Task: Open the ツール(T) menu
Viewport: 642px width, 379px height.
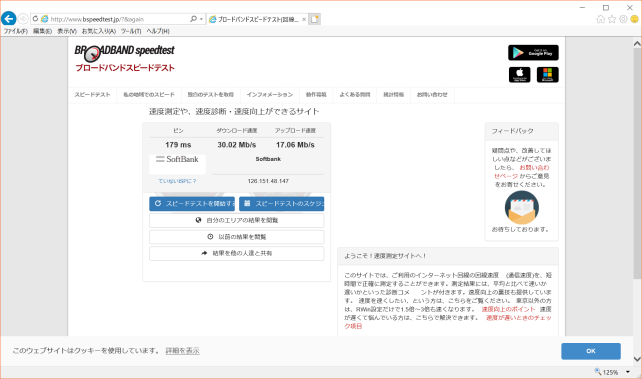Action: (131, 31)
